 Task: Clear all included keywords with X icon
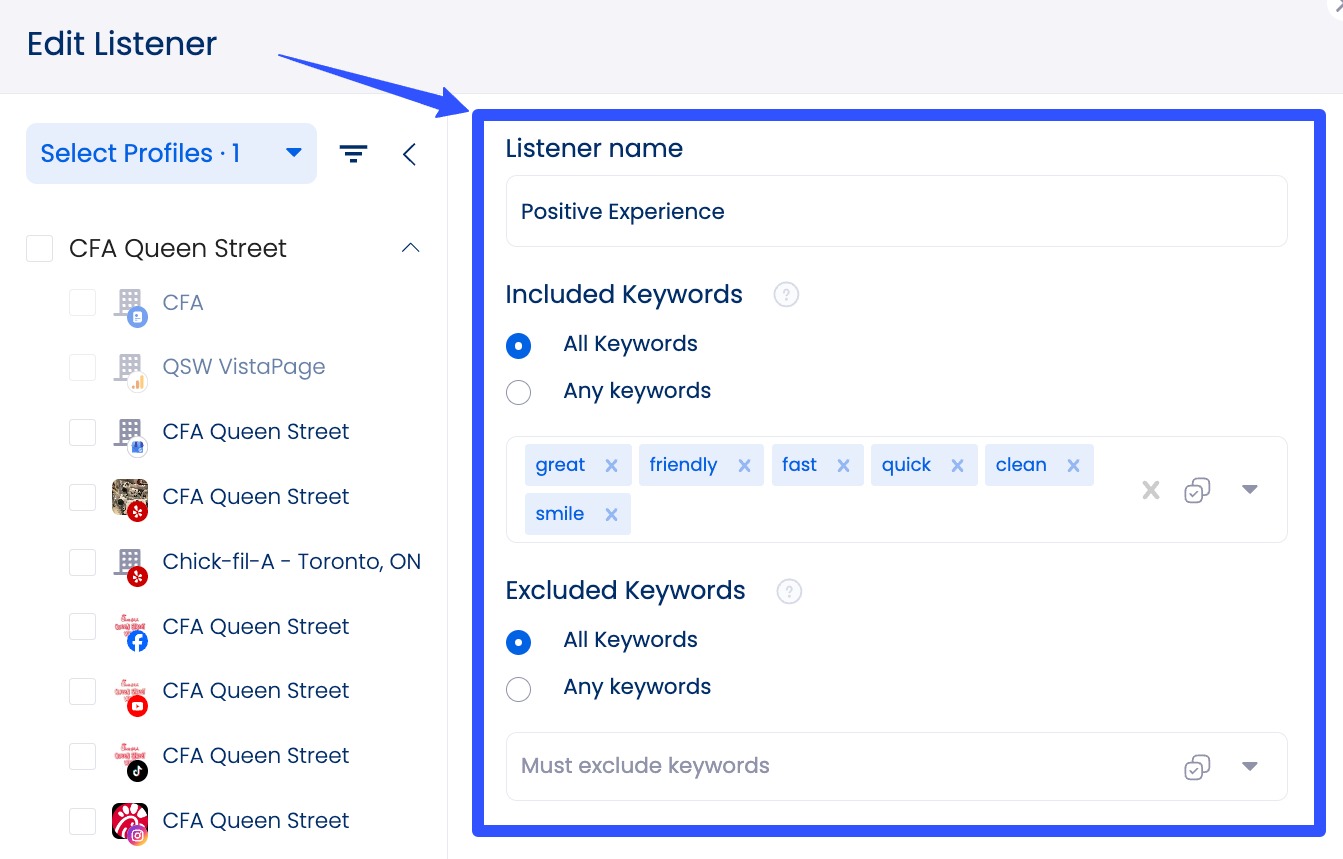point(1151,490)
